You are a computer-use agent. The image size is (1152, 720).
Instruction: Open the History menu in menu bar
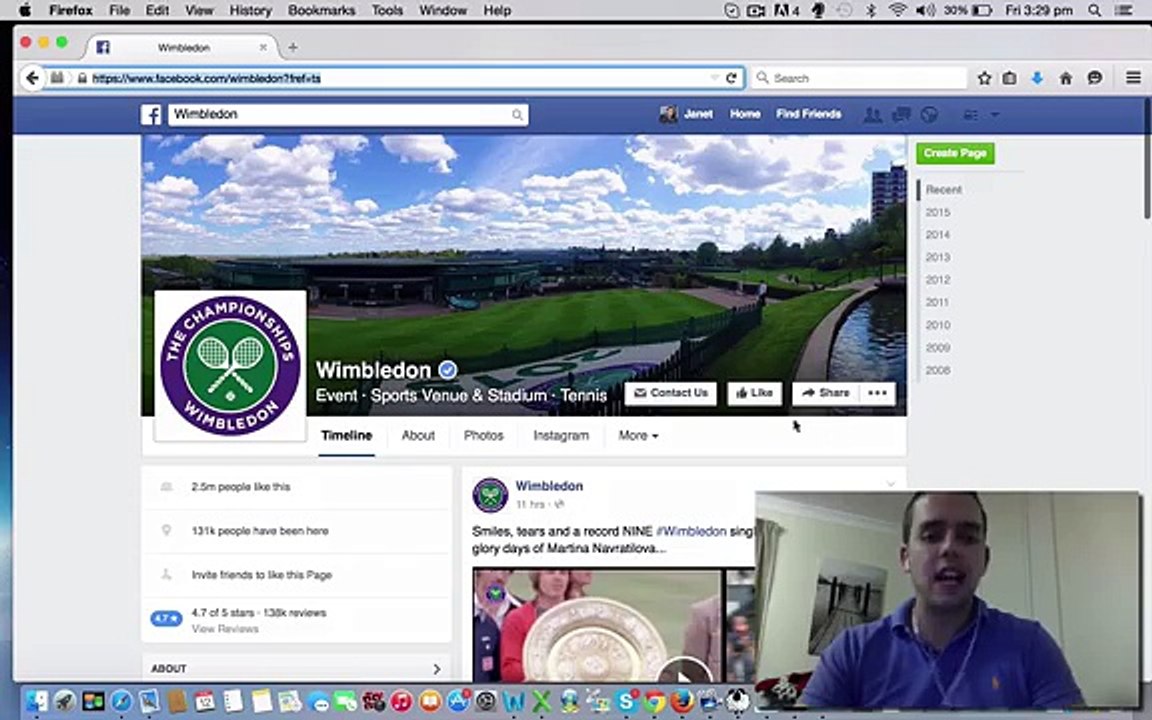pos(251,10)
